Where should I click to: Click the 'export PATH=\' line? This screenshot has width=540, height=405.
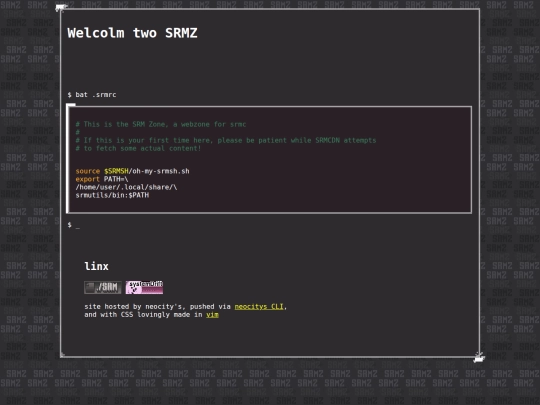(x=102, y=179)
